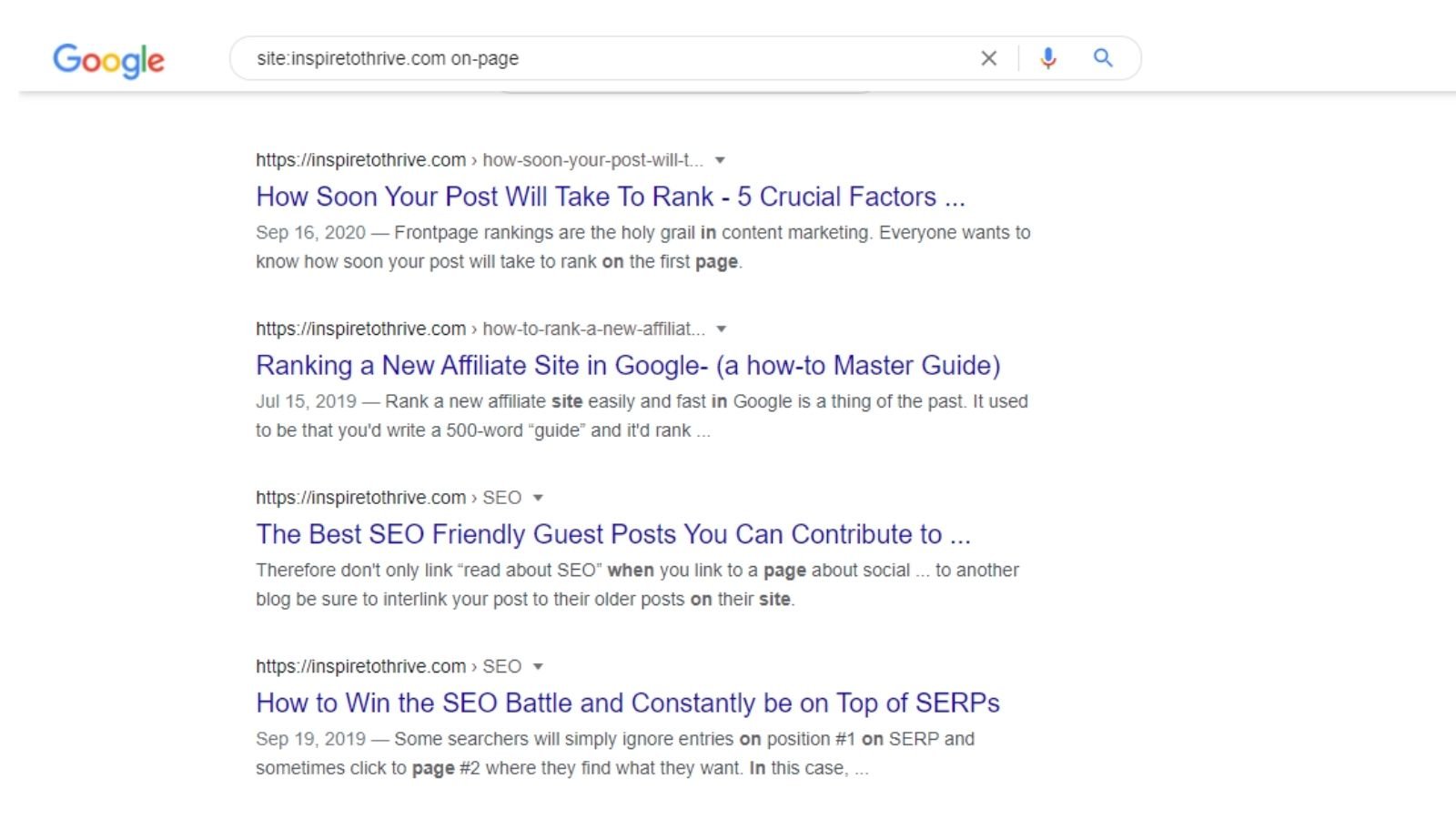Open dropdown arrow next to how-to-rank-a-new-affiliat... URL
1456x819 pixels.
(722, 329)
